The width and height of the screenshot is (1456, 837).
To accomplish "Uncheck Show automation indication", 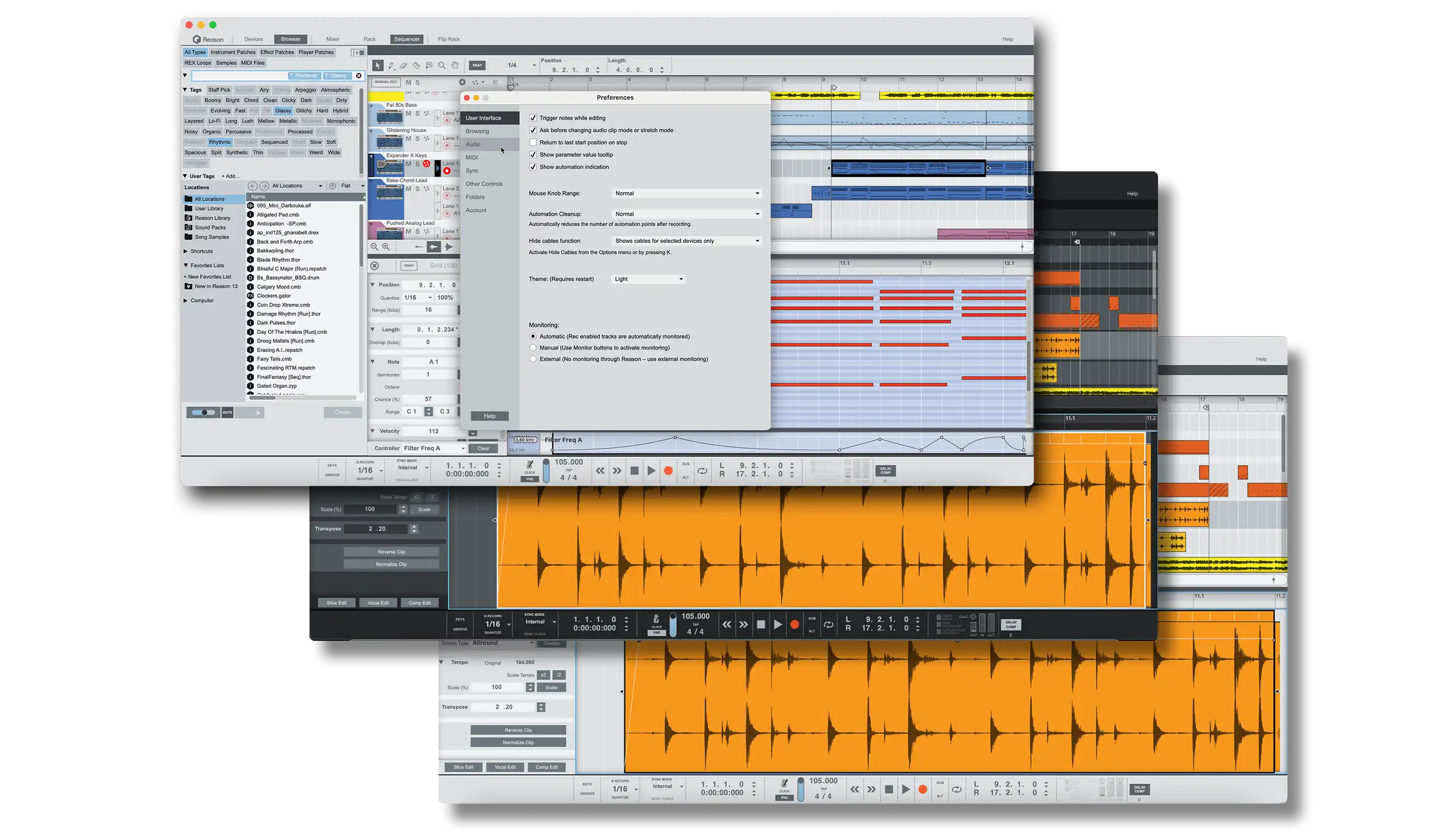I will pos(533,167).
